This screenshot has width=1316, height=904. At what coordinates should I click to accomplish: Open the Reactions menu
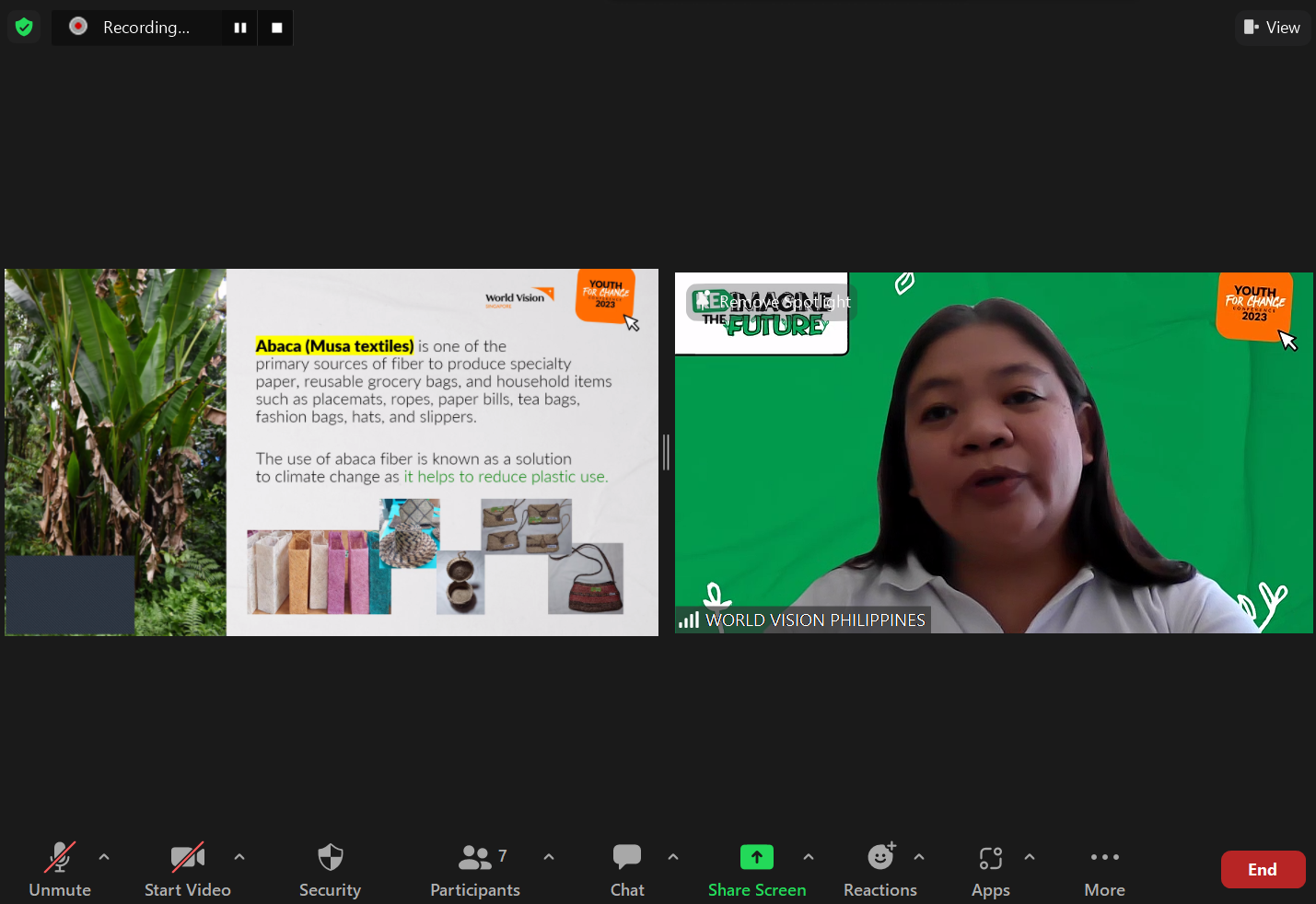(880, 869)
